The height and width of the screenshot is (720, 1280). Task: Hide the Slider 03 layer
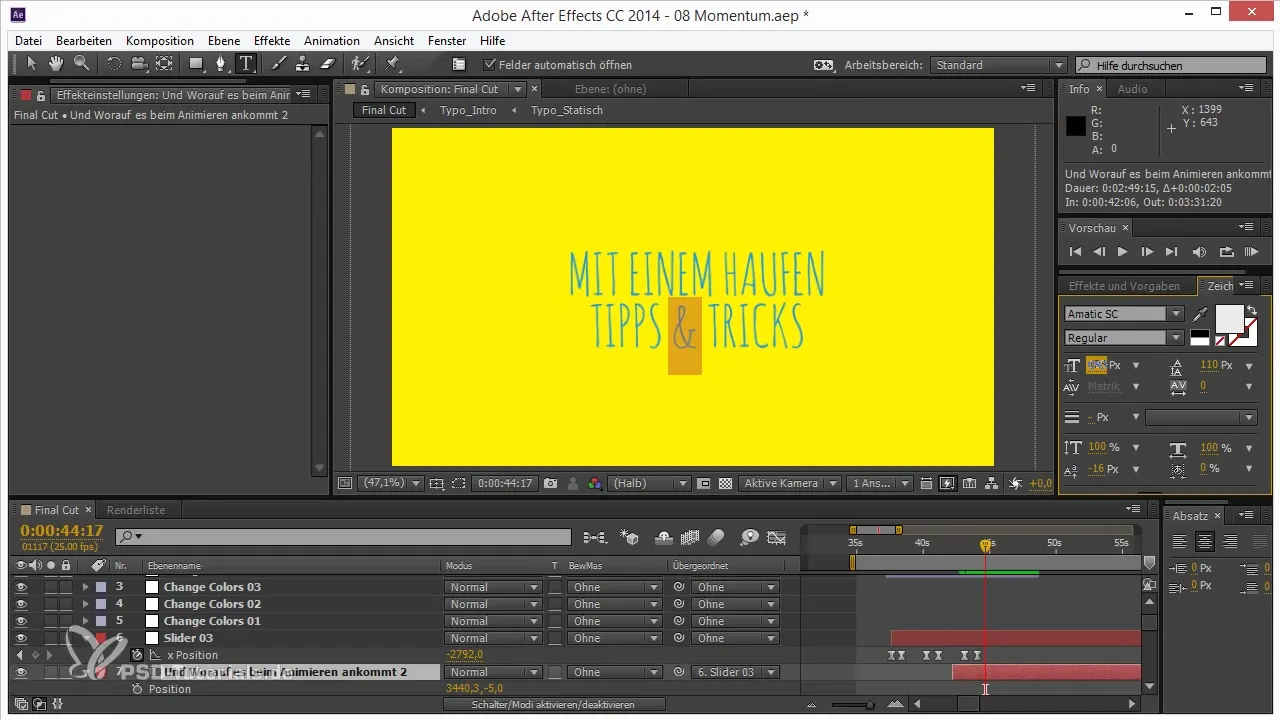pos(21,638)
